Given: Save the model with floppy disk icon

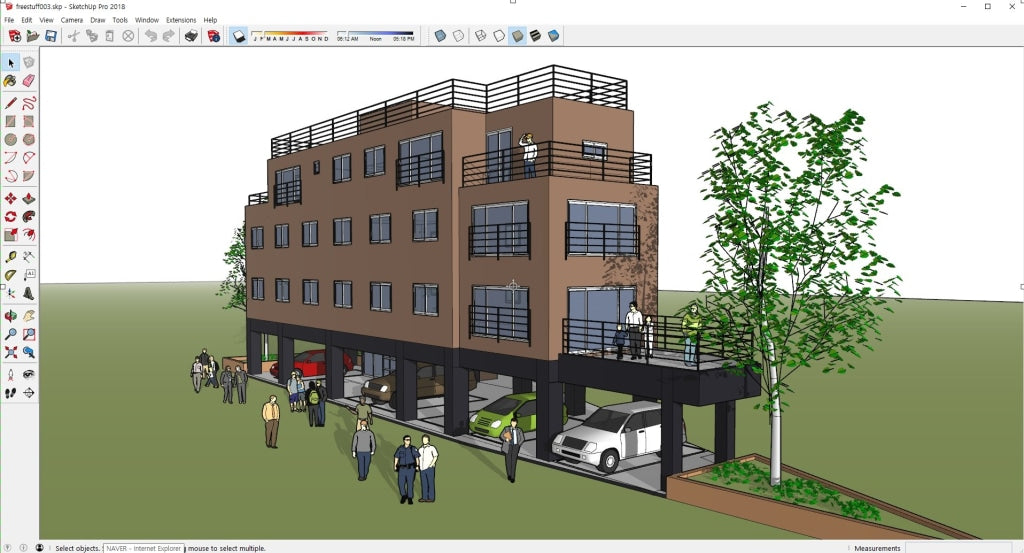Looking at the screenshot, I should pyautogui.click(x=50, y=36).
